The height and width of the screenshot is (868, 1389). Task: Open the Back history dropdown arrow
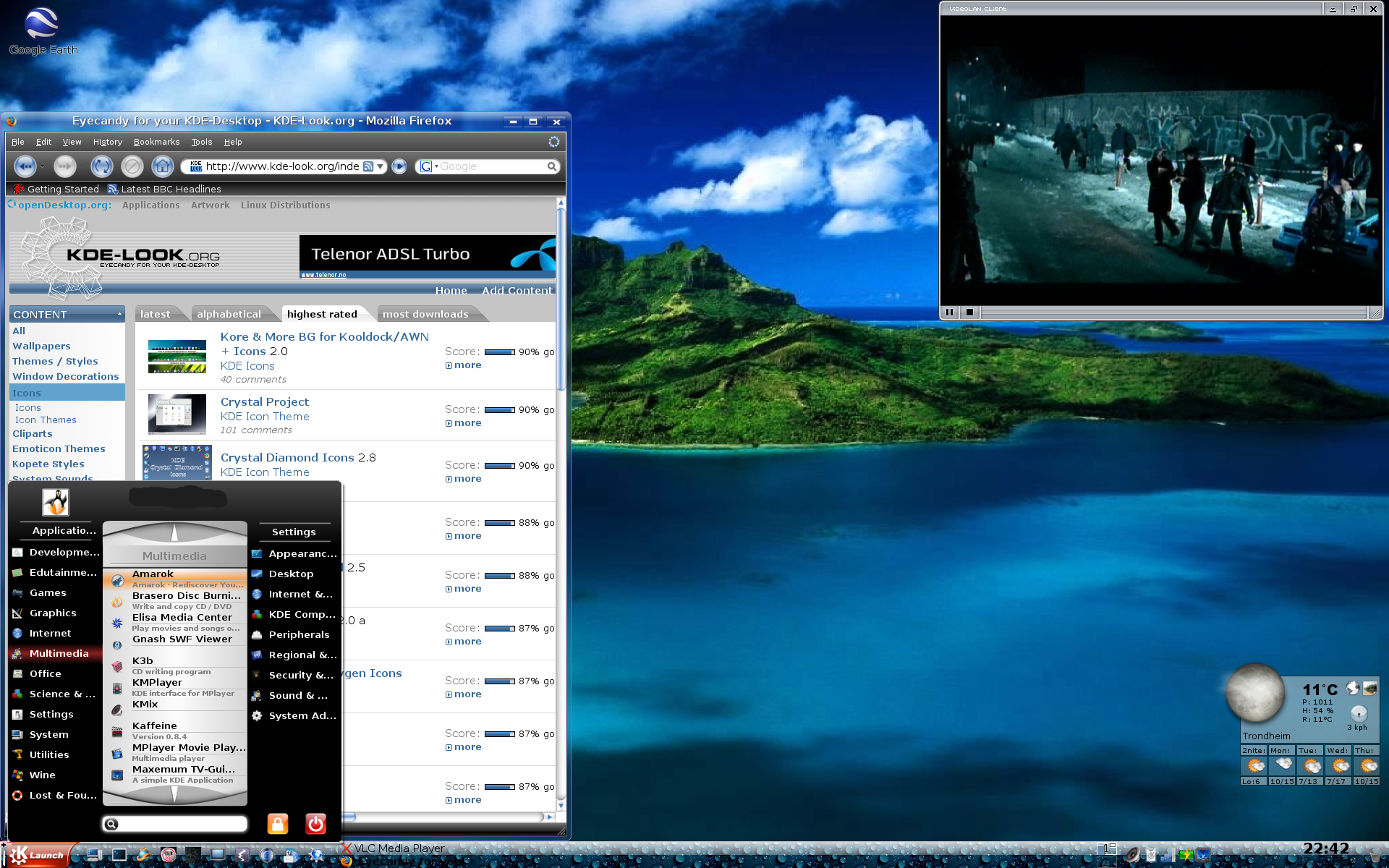pos(43,167)
